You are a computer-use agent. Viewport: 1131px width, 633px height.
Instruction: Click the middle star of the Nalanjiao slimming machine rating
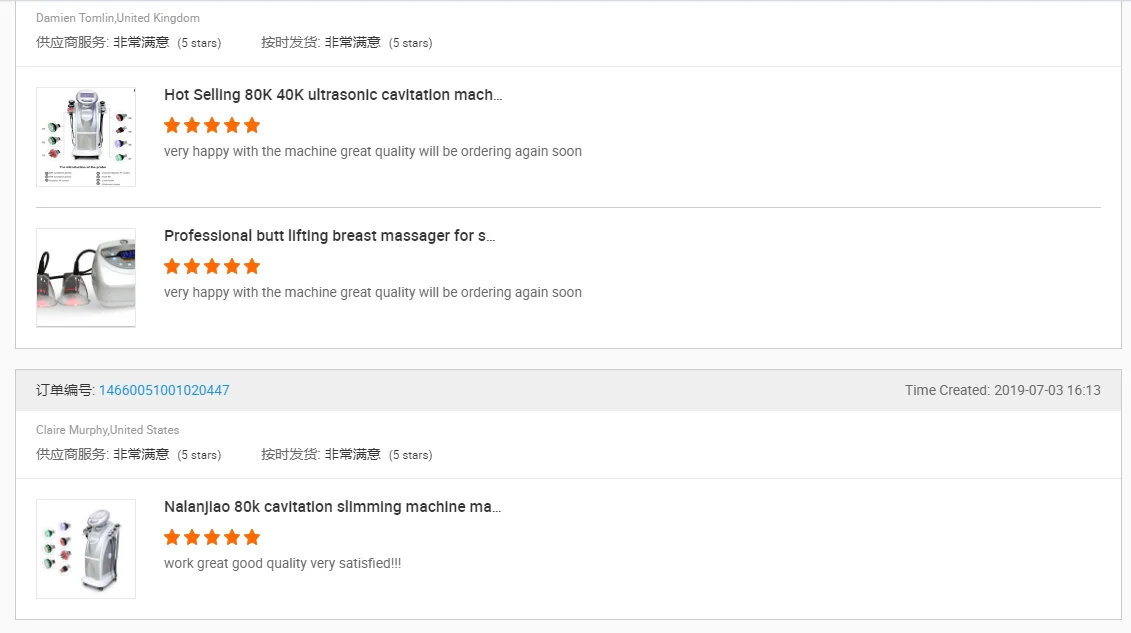click(212, 537)
